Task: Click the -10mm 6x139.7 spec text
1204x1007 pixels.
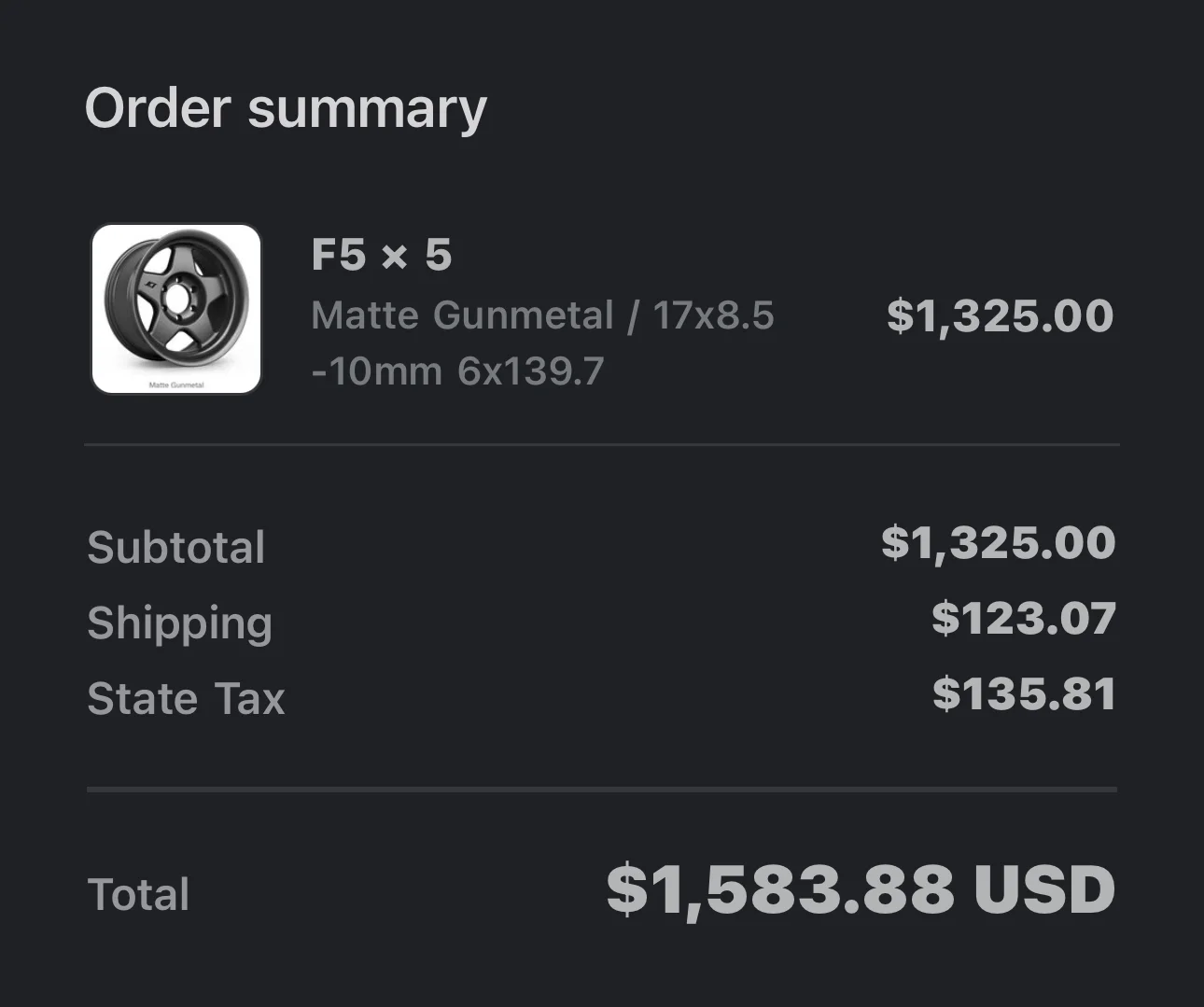Action: pos(458,371)
